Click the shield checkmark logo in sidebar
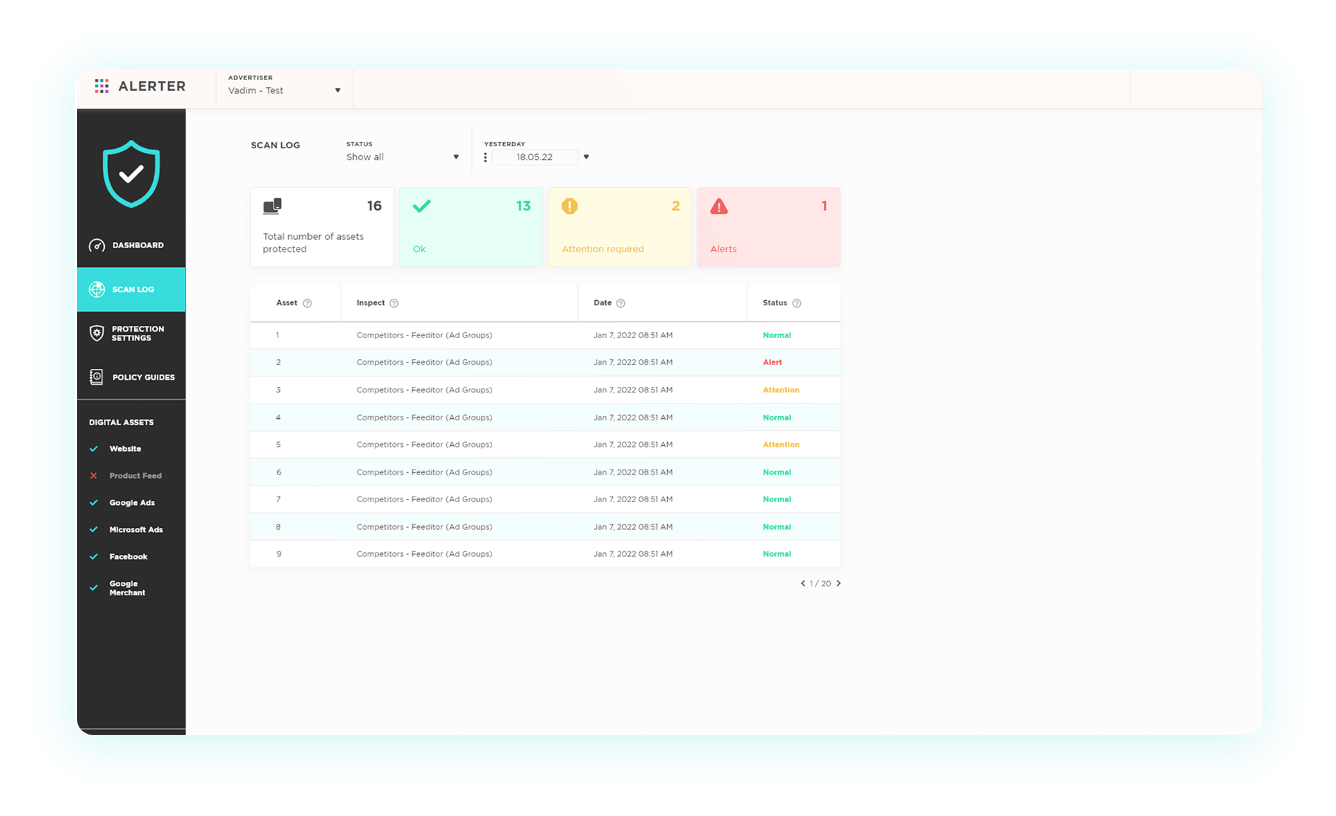Viewport: 1336px width, 816px height. pos(131,173)
